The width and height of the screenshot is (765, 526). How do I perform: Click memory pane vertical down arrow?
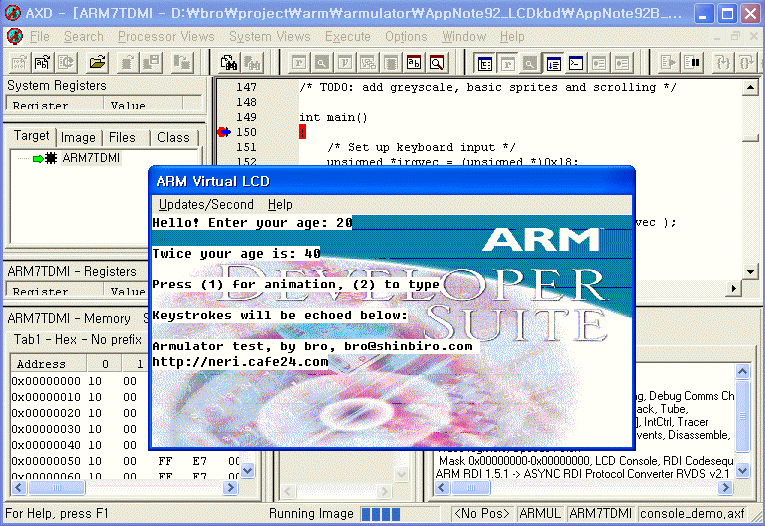tap(248, 470)
